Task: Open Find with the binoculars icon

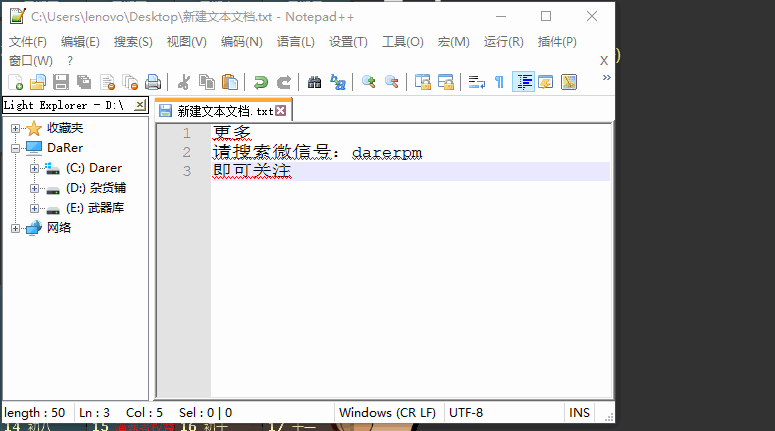Action: [x=314, y=82]
